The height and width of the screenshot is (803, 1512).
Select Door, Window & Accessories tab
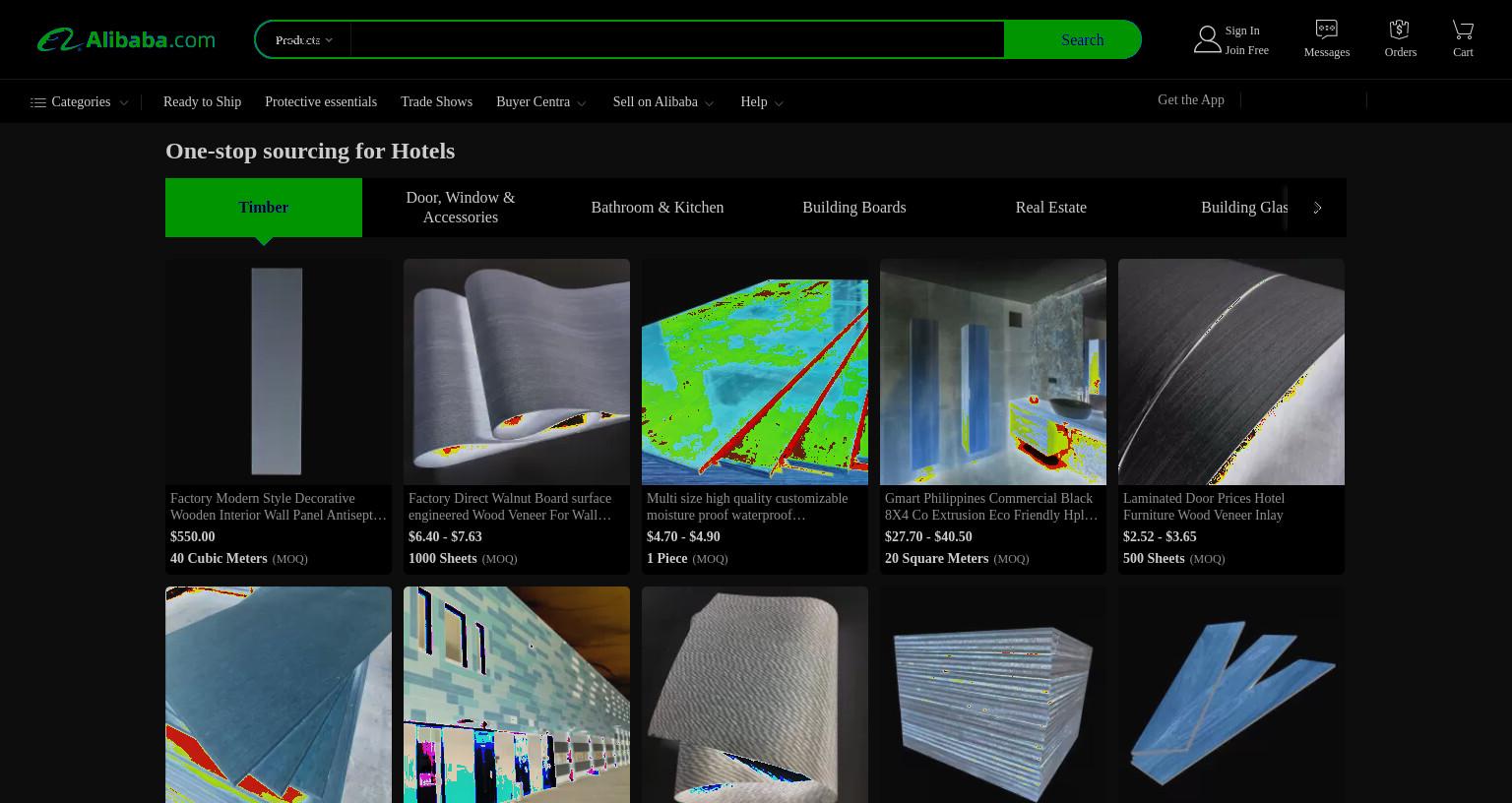point(461,208)
